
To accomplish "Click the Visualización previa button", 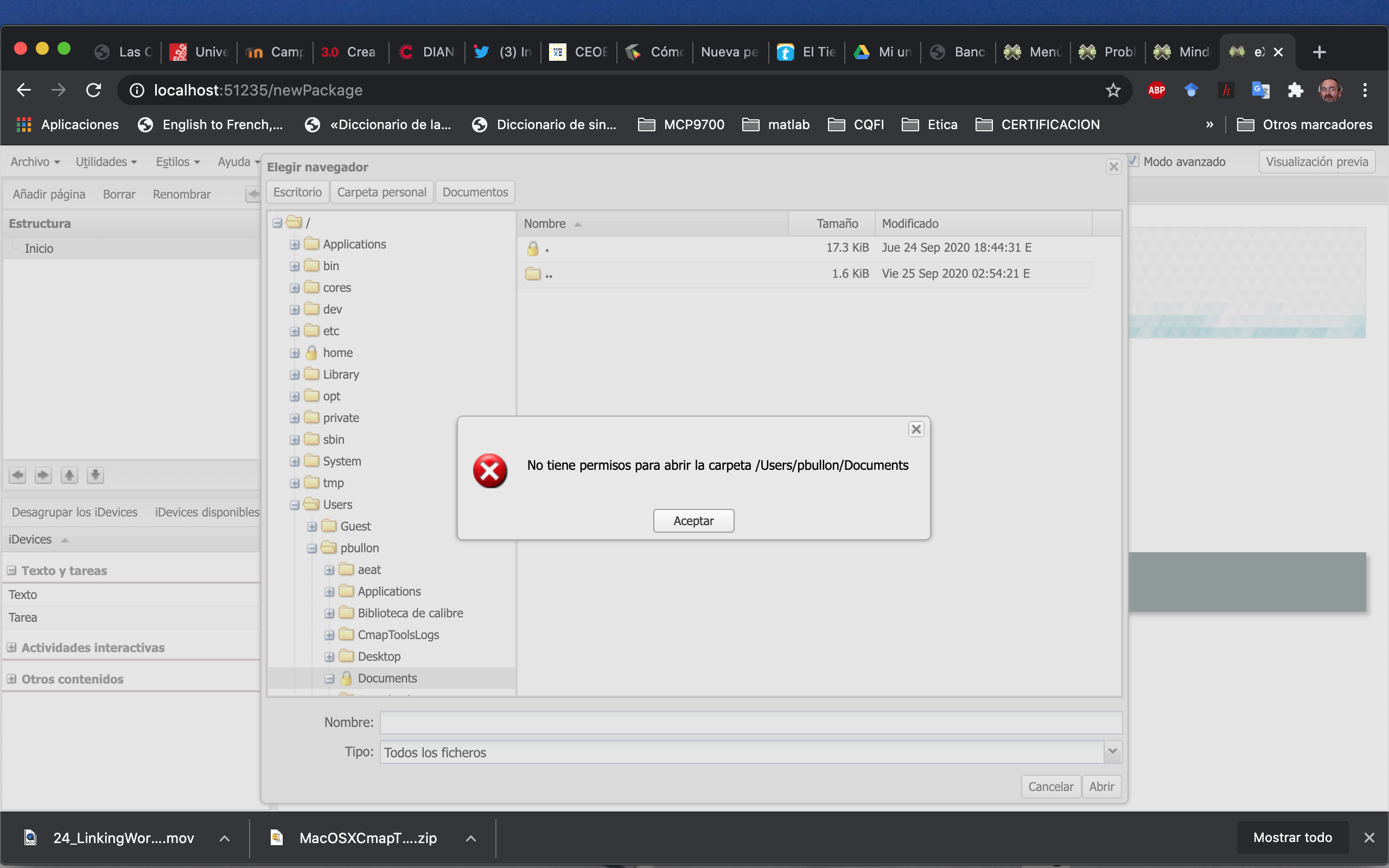I will tap(1316, 161).
